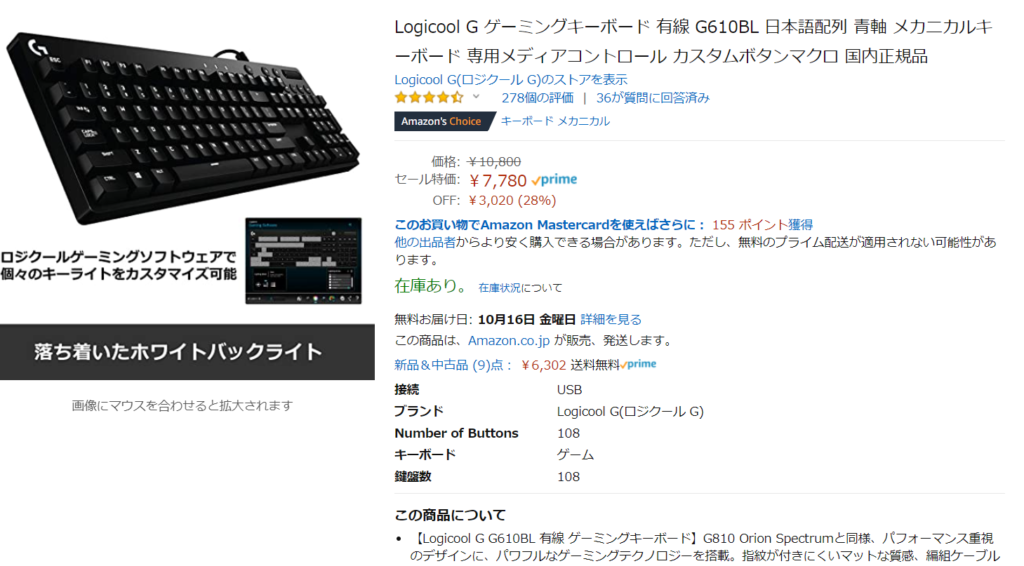Click the prime logo beside ¥7,780
This screenshot has height=566, width=1024.
point(554,180)
